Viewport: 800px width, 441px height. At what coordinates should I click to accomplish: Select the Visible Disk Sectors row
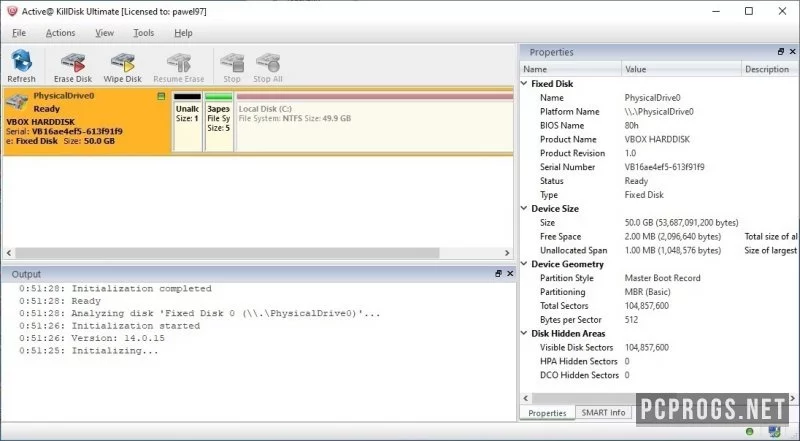pos(658,347)
